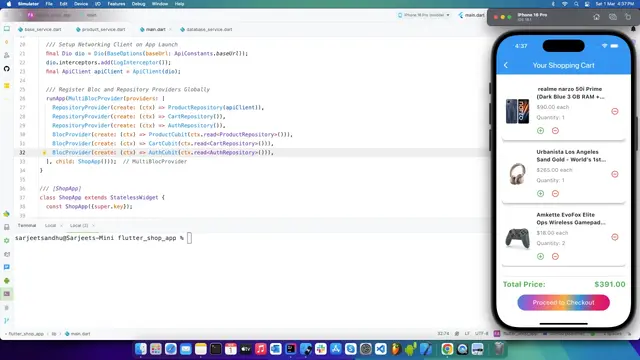Open Trash from the Dock
Viewport: 640px width, 360px height.
click(x=499, y=349)
